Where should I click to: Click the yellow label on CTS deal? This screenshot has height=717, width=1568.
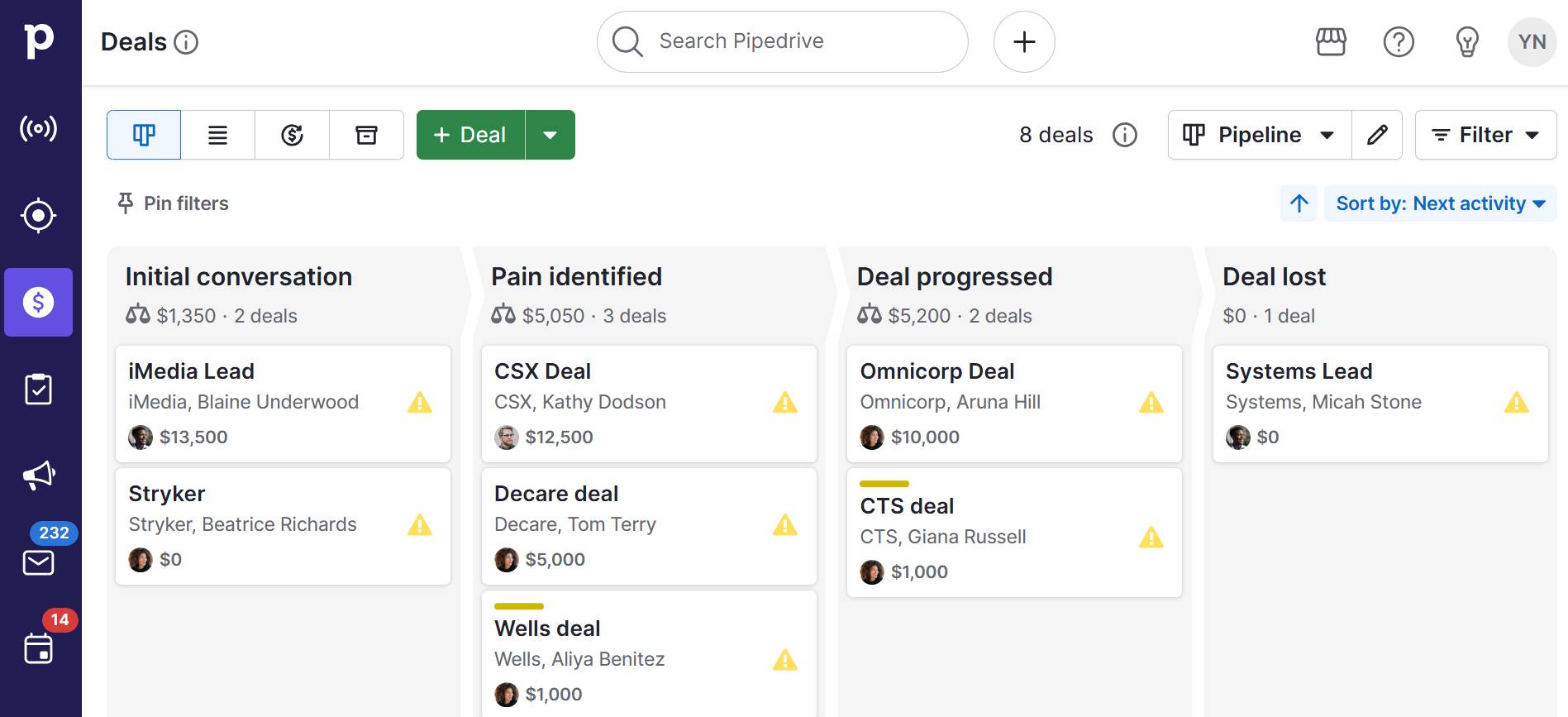[x=884, y=484]
